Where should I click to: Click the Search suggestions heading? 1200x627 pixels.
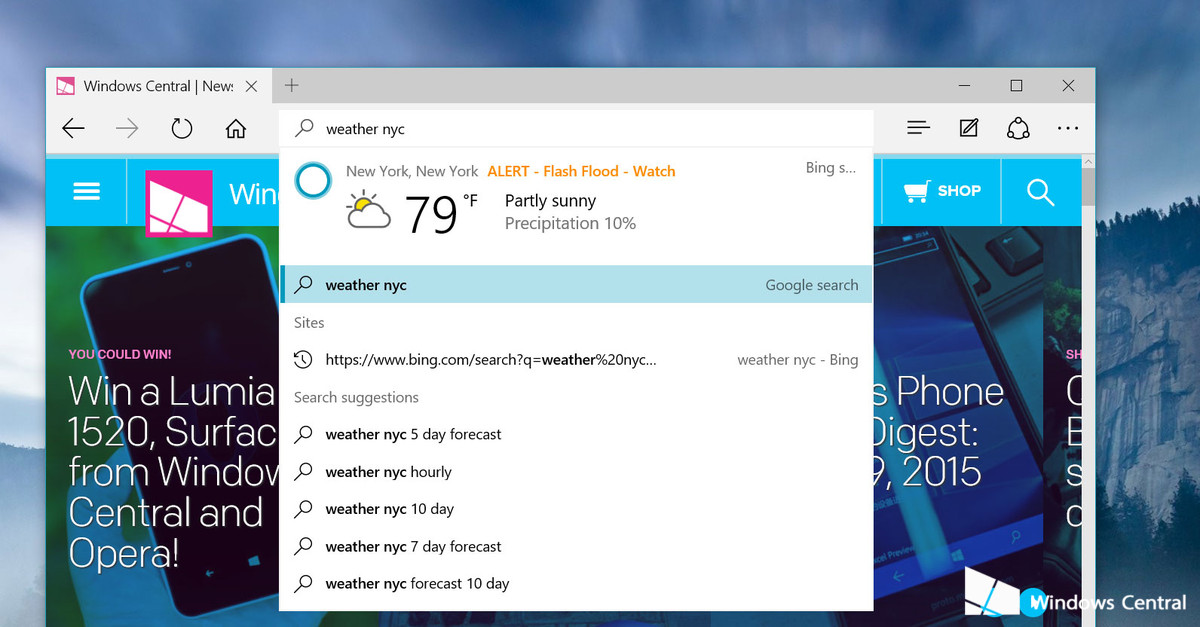pos(356,398)
